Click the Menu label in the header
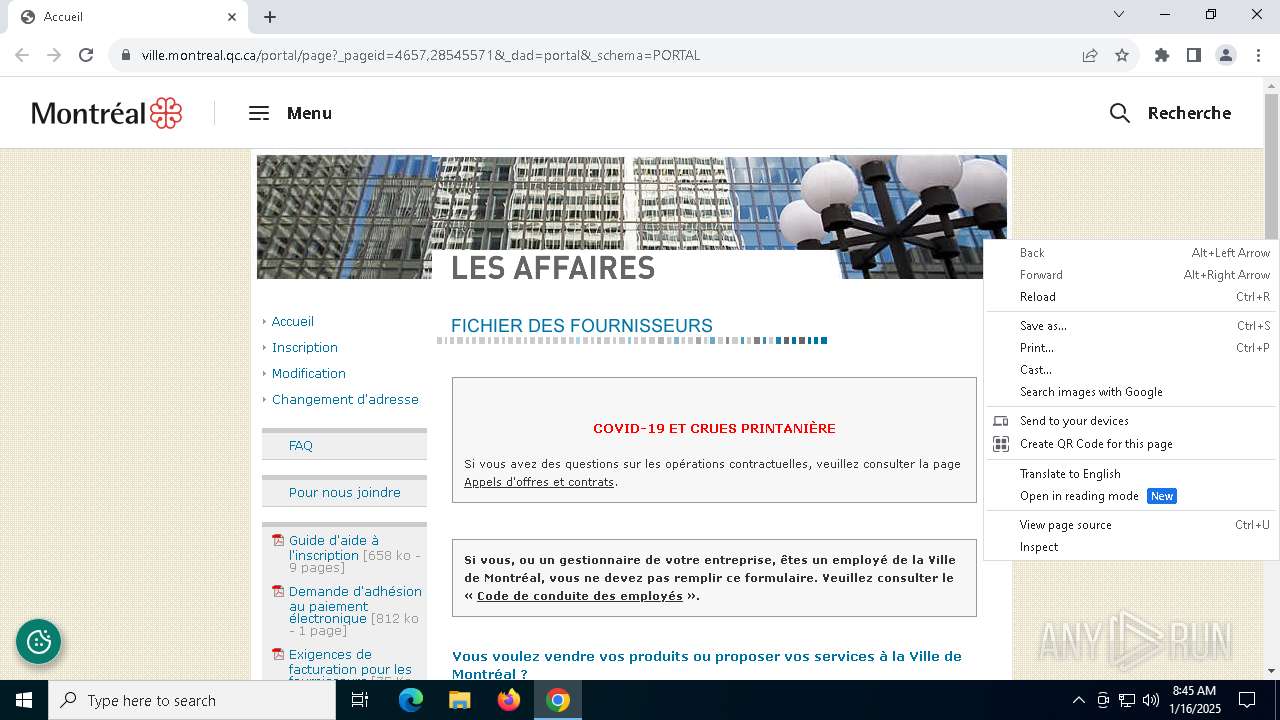The width and height of the screenshot is (1280, 720). [x=309, y=113]
